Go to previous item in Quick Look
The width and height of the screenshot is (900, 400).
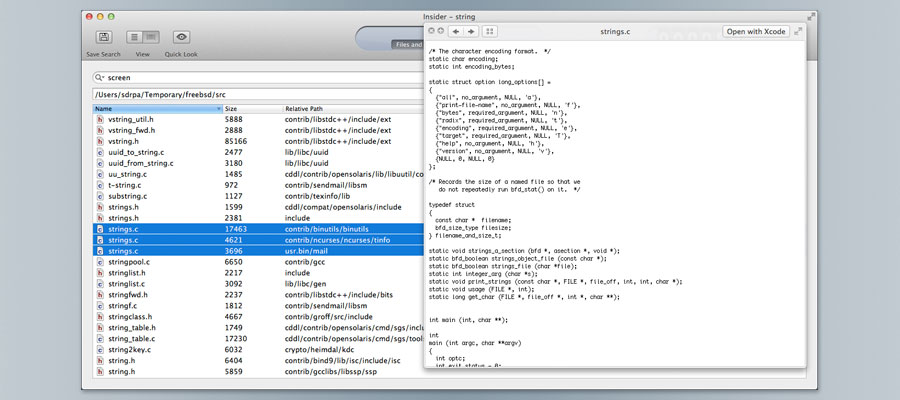456,32
